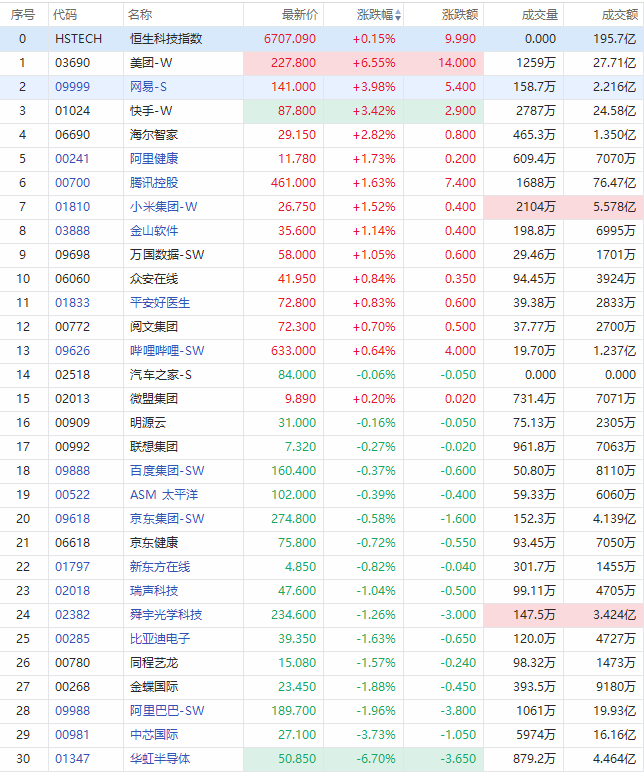
Task: Select 海尔智家 stock name
Action: coord(154,135)
